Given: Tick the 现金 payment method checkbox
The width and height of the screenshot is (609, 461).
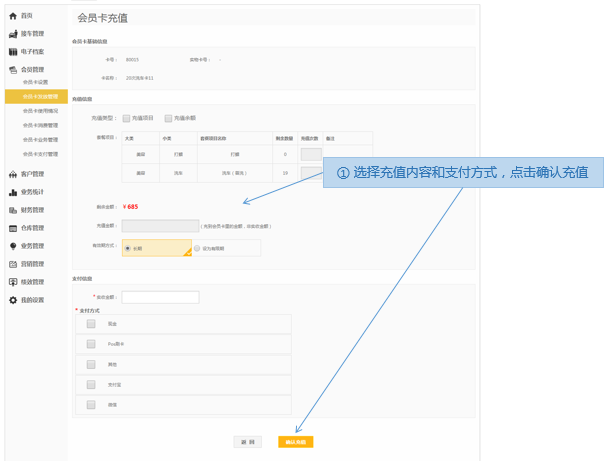Looking at the screenshot, I should [x=91, y=324].
